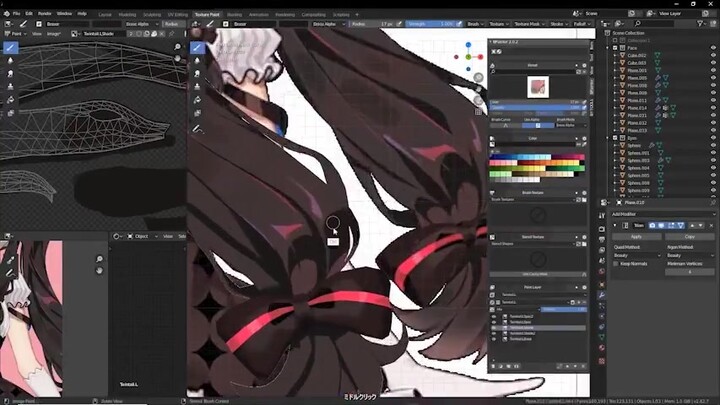The height and width of the screenshot is (405, 720).
Task: Click the Minimum Vertices value field
Action: tap(690, 272)
